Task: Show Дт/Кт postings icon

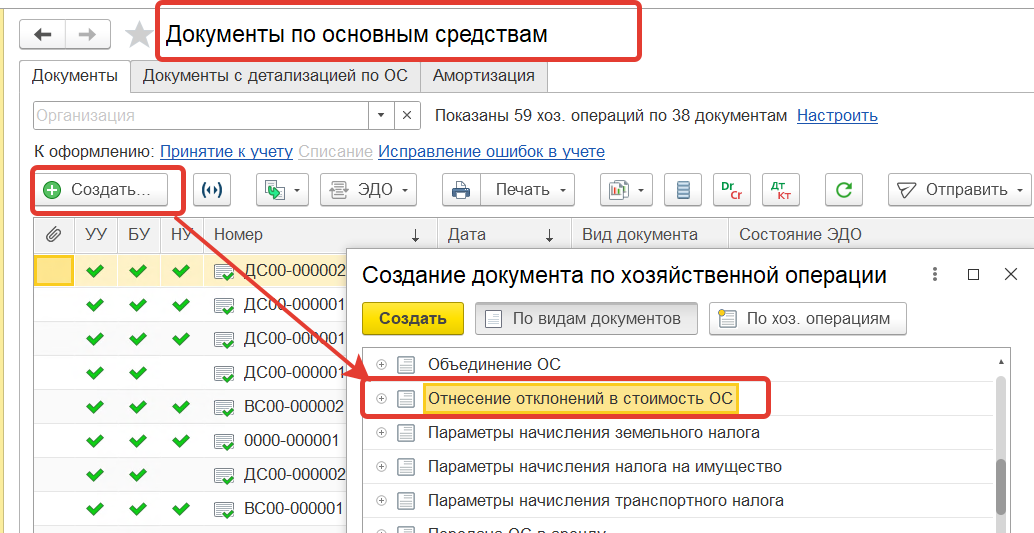Action: (781, 190)
